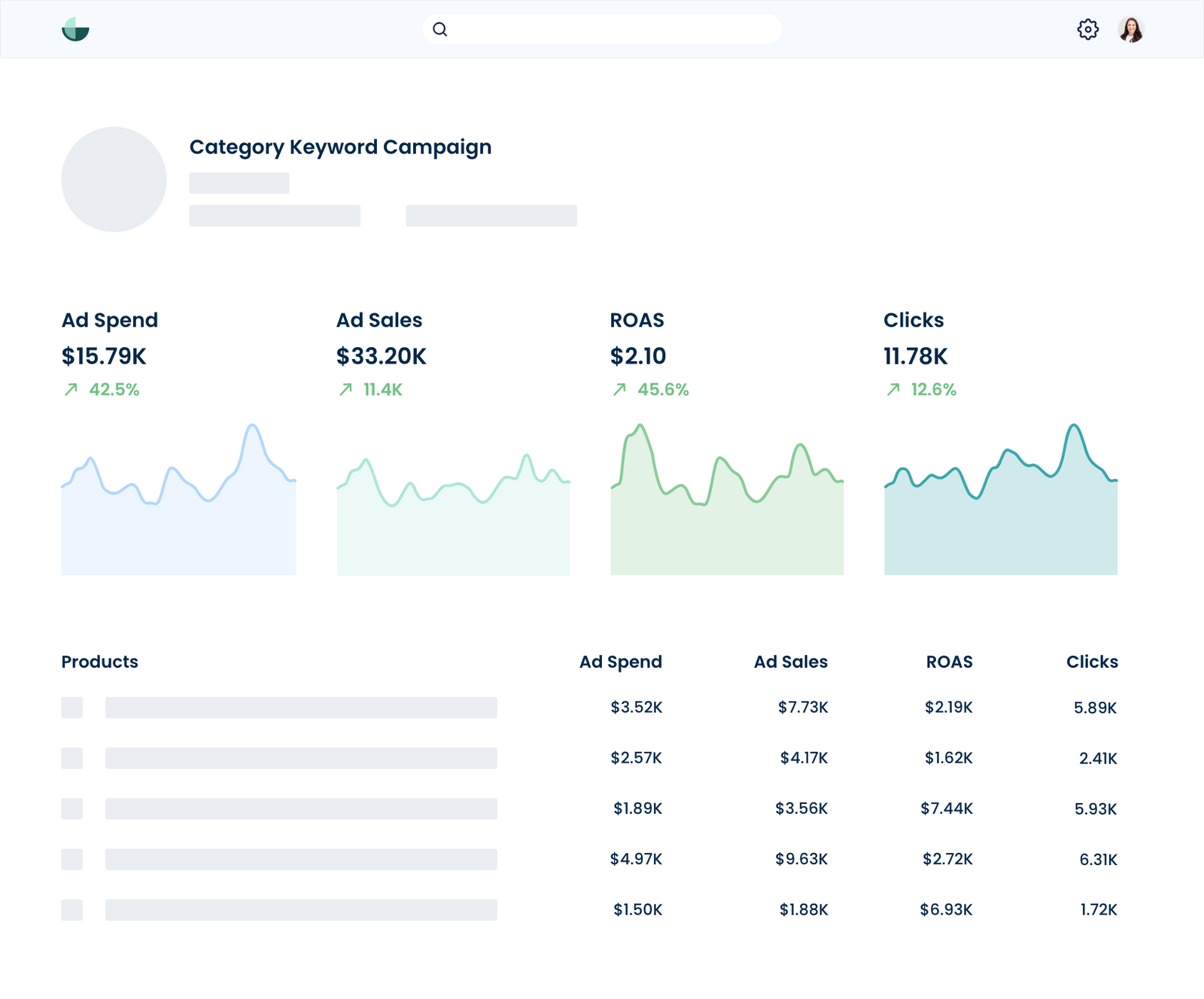Sort table by the Clicks column header
The height and width of the screenshot is (999, 1204).
pos(1092,662)
